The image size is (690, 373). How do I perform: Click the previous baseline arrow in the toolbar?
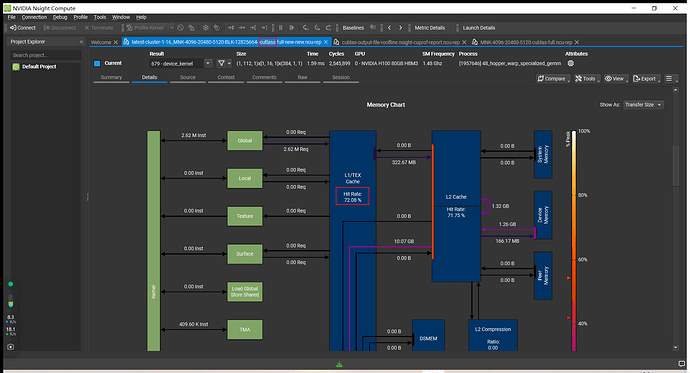[389, 28]
